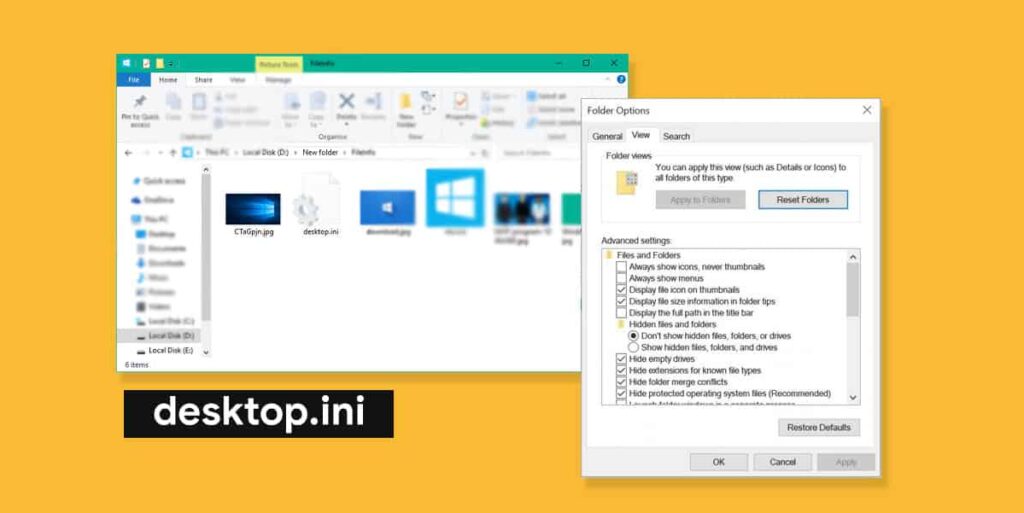Viewport: 1024px width, 513px height.
Task: Open the address bar history dropdown
Action: tap(472, 153)
